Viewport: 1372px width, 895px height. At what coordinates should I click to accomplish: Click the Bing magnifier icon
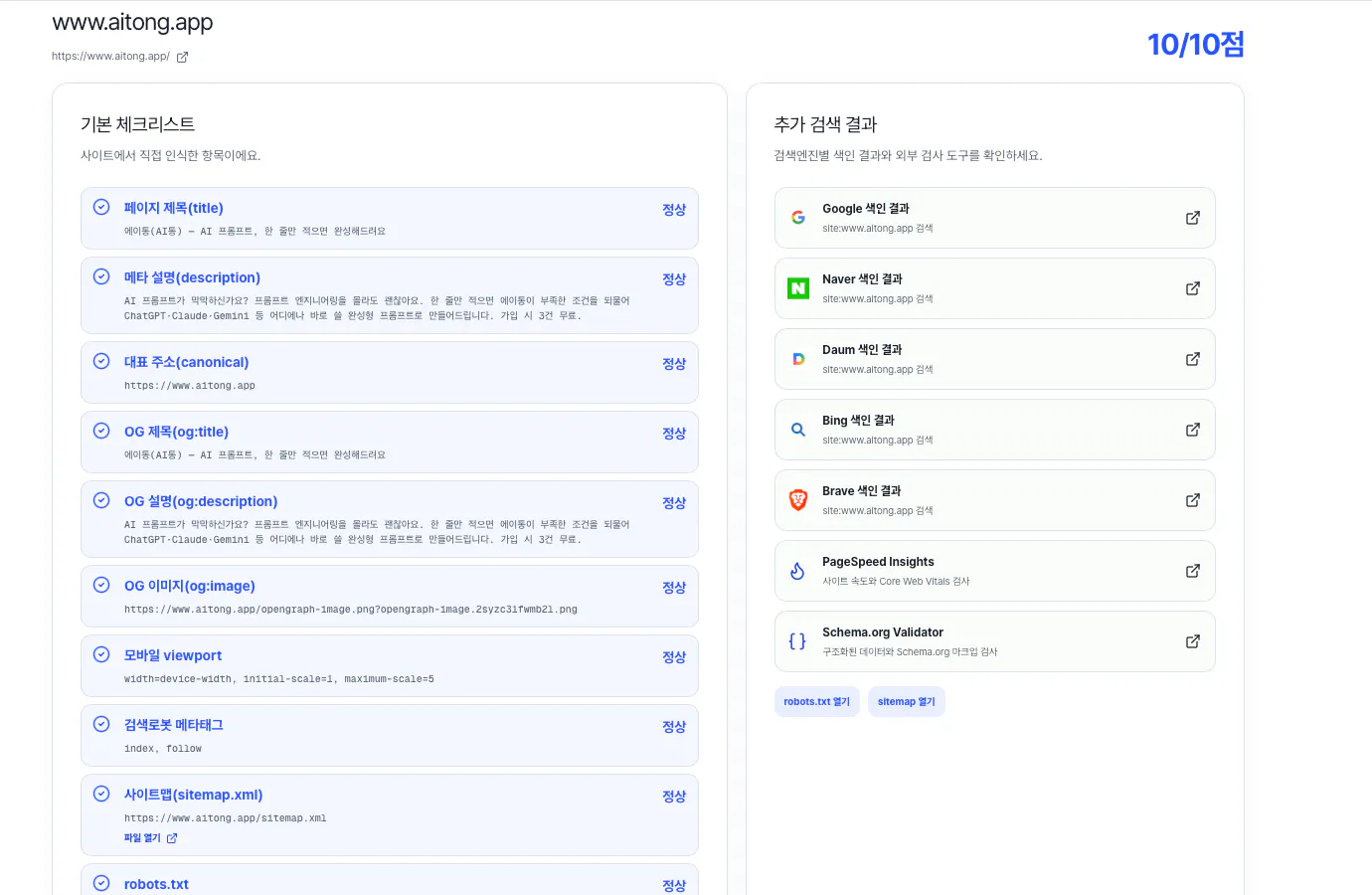tap(798, 430)
